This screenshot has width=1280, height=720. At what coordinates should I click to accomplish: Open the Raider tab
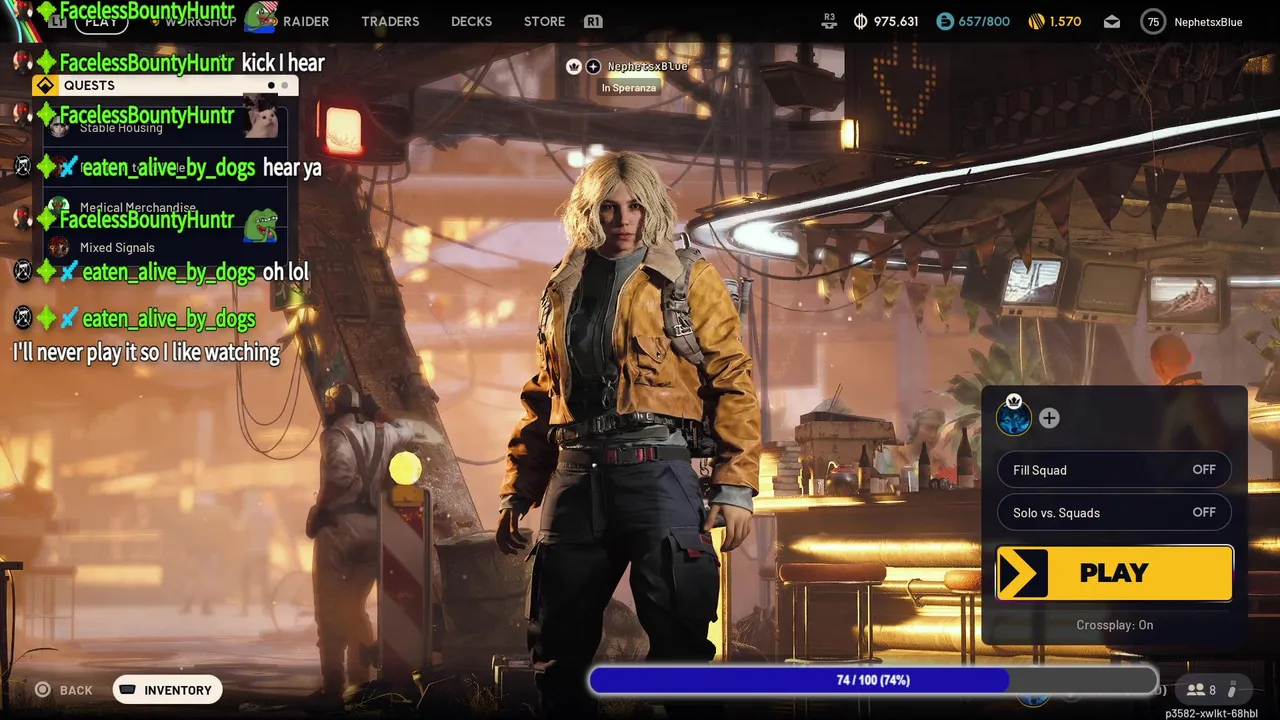306,21
